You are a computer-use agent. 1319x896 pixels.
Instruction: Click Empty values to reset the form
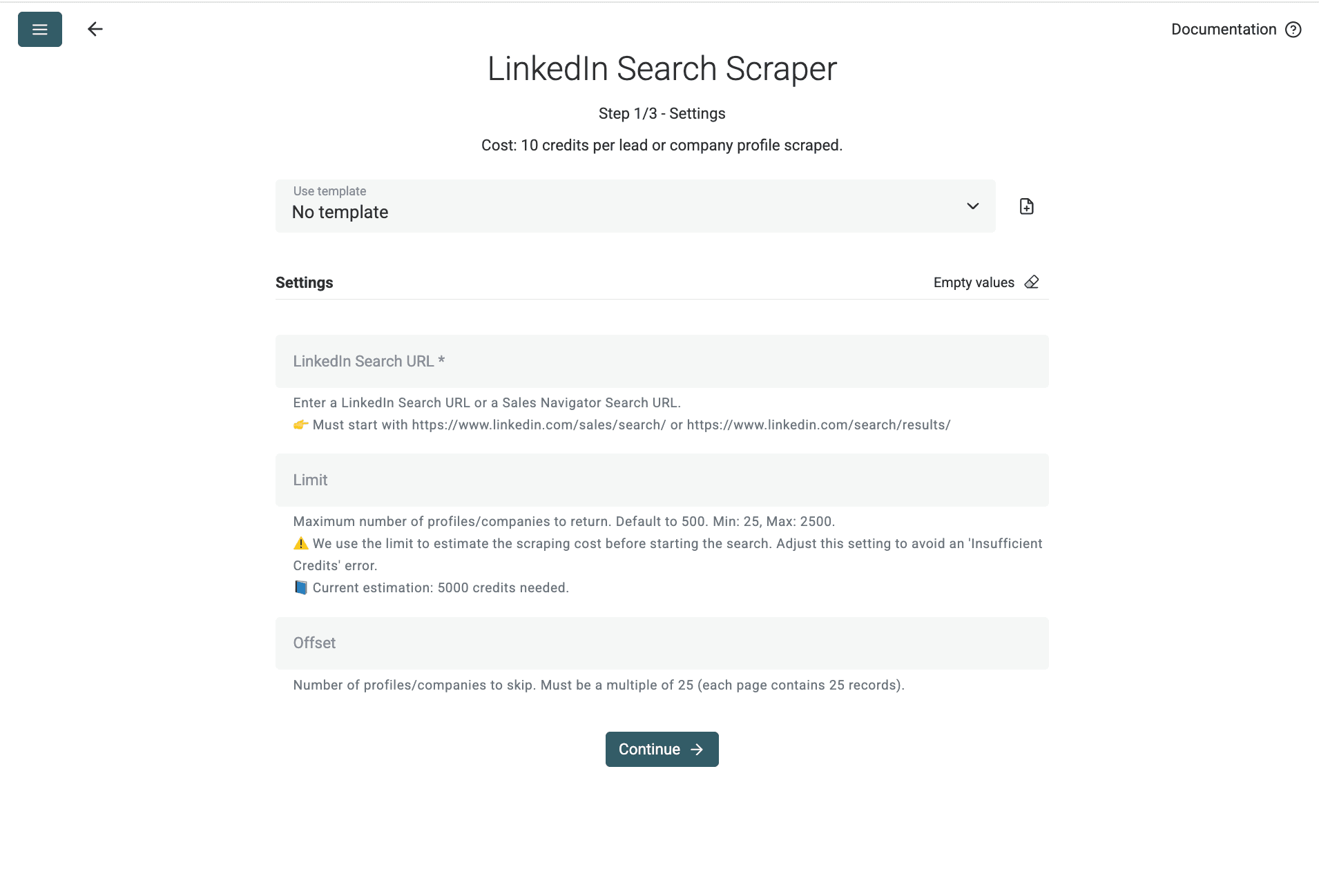974,282
